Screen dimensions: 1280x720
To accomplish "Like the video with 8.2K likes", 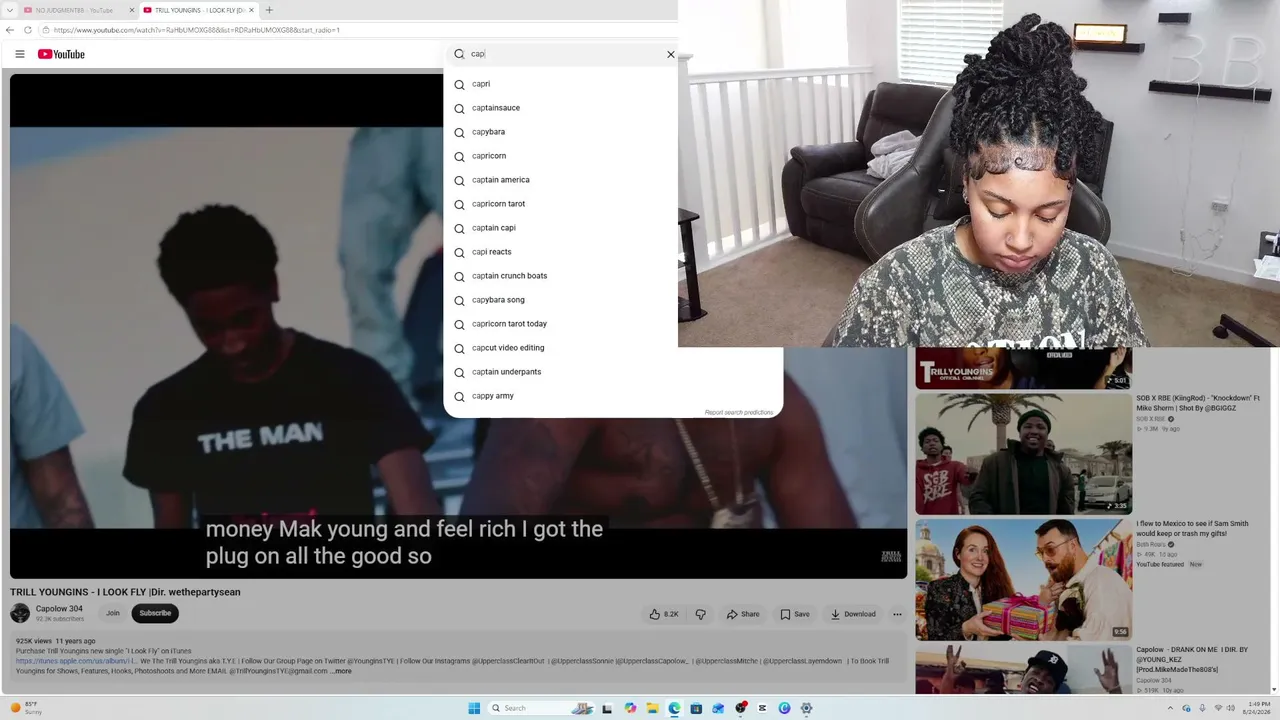I will click(664, 614).
